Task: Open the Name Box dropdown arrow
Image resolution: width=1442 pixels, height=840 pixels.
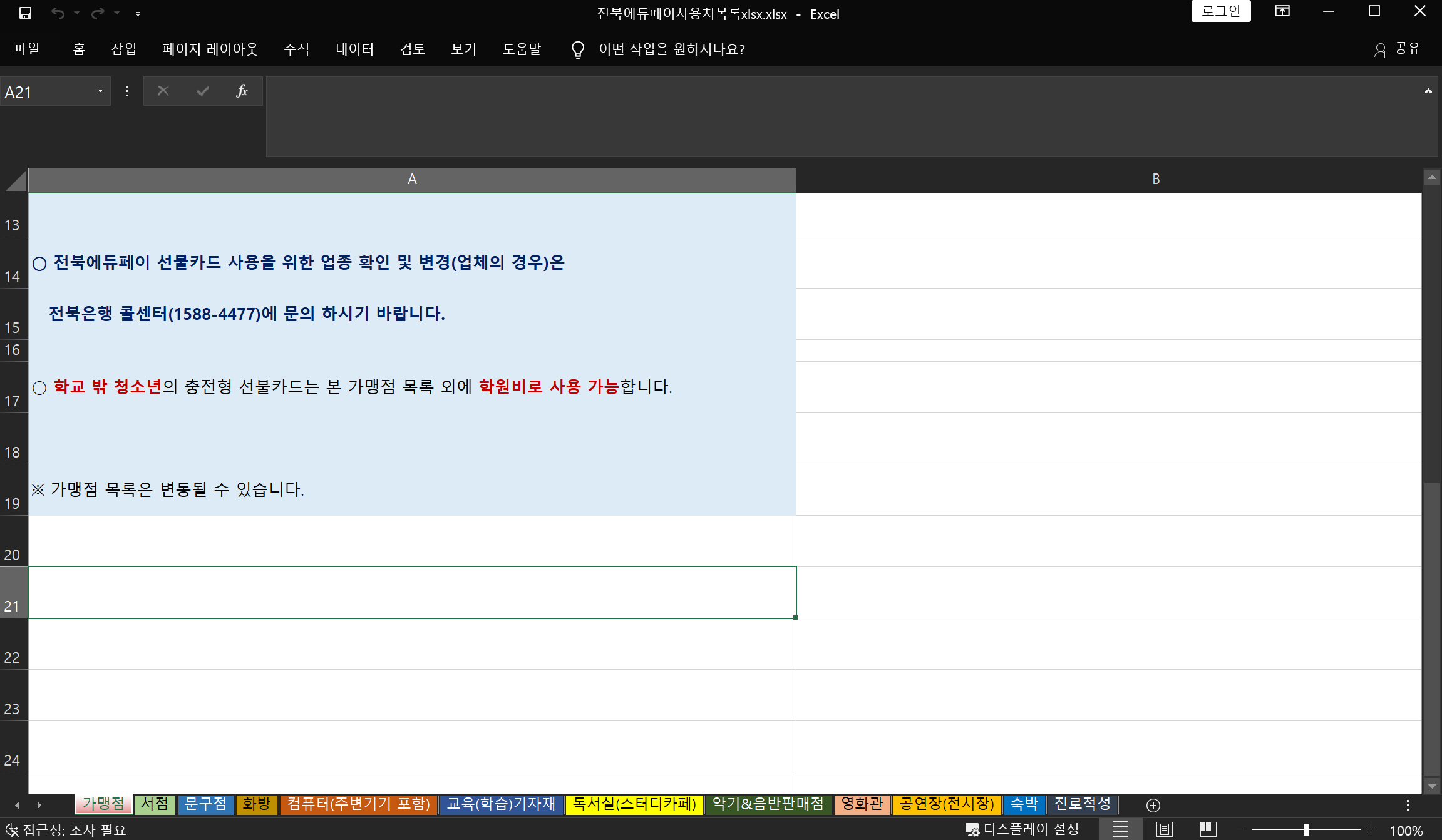Action: point(100,91)
